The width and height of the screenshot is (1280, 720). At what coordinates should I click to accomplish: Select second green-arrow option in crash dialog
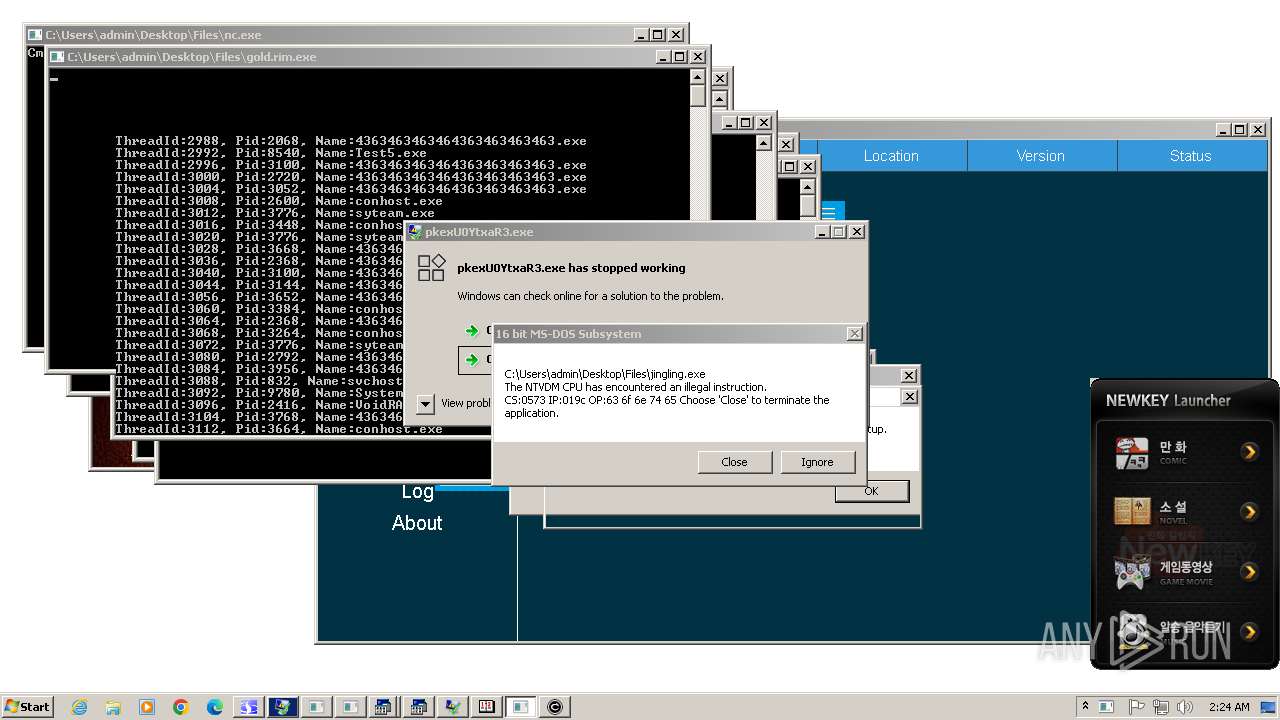472,359
